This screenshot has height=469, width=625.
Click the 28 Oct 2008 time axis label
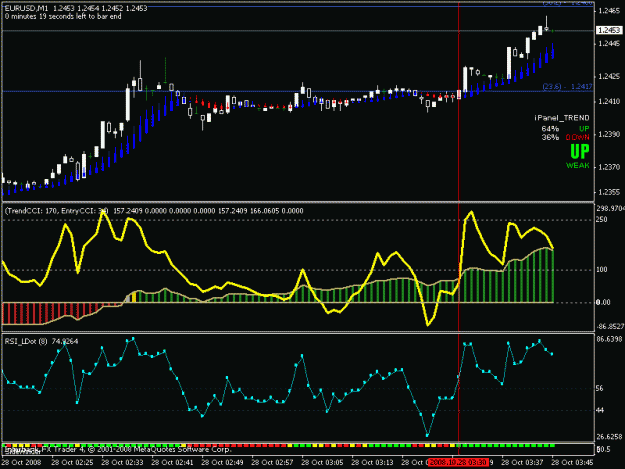point(22,463)
